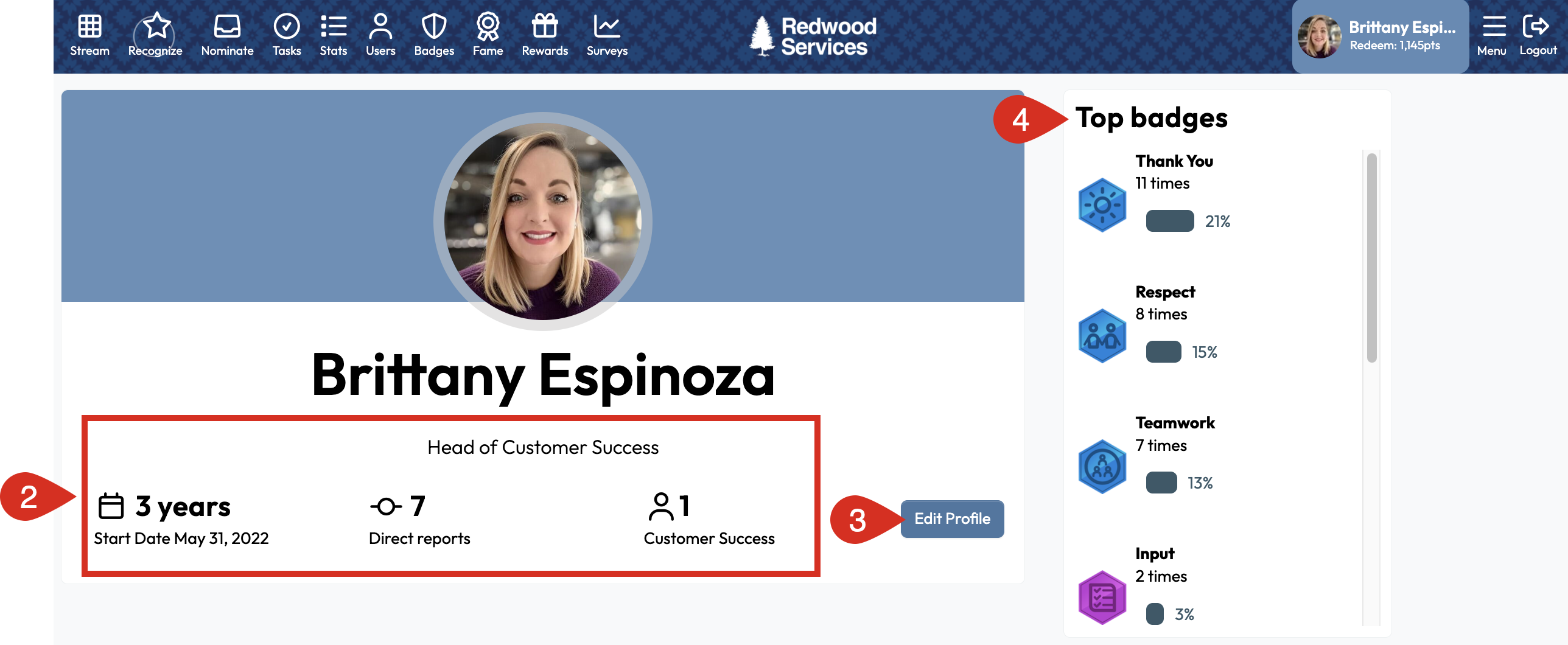Screen dimensions: 1568x645
Task: Click the Edit Profile button
Action: coord(952,518)
